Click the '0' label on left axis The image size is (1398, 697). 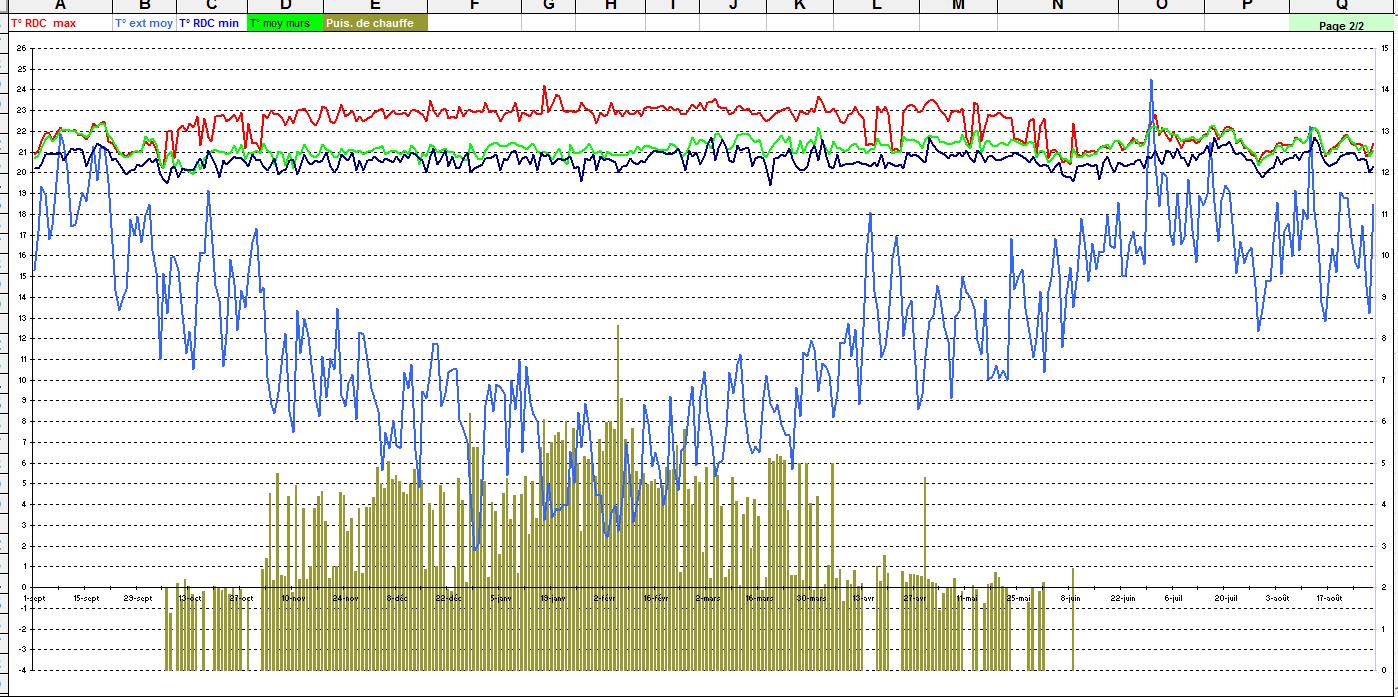[24, 587]
